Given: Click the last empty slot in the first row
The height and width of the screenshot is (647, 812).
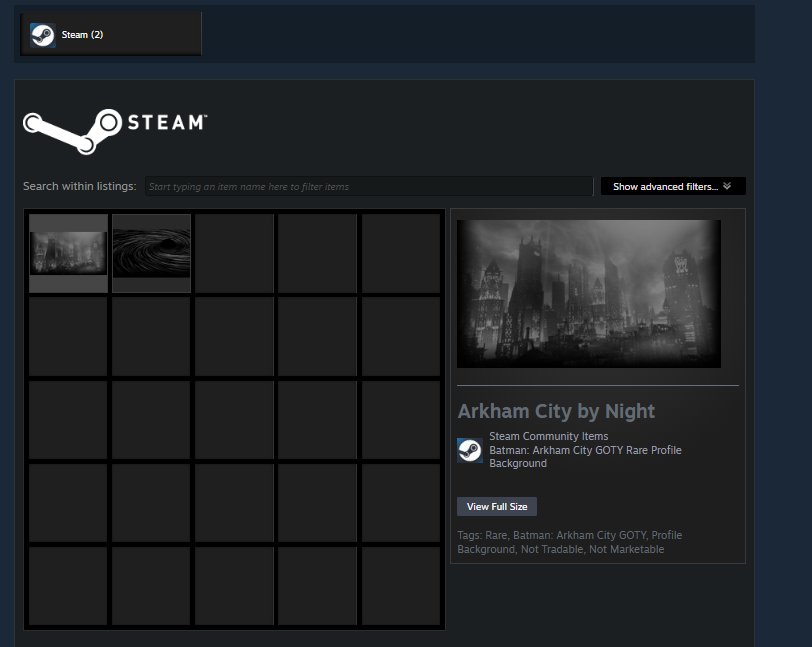Looking at the screenshot, I should (401, 253).
